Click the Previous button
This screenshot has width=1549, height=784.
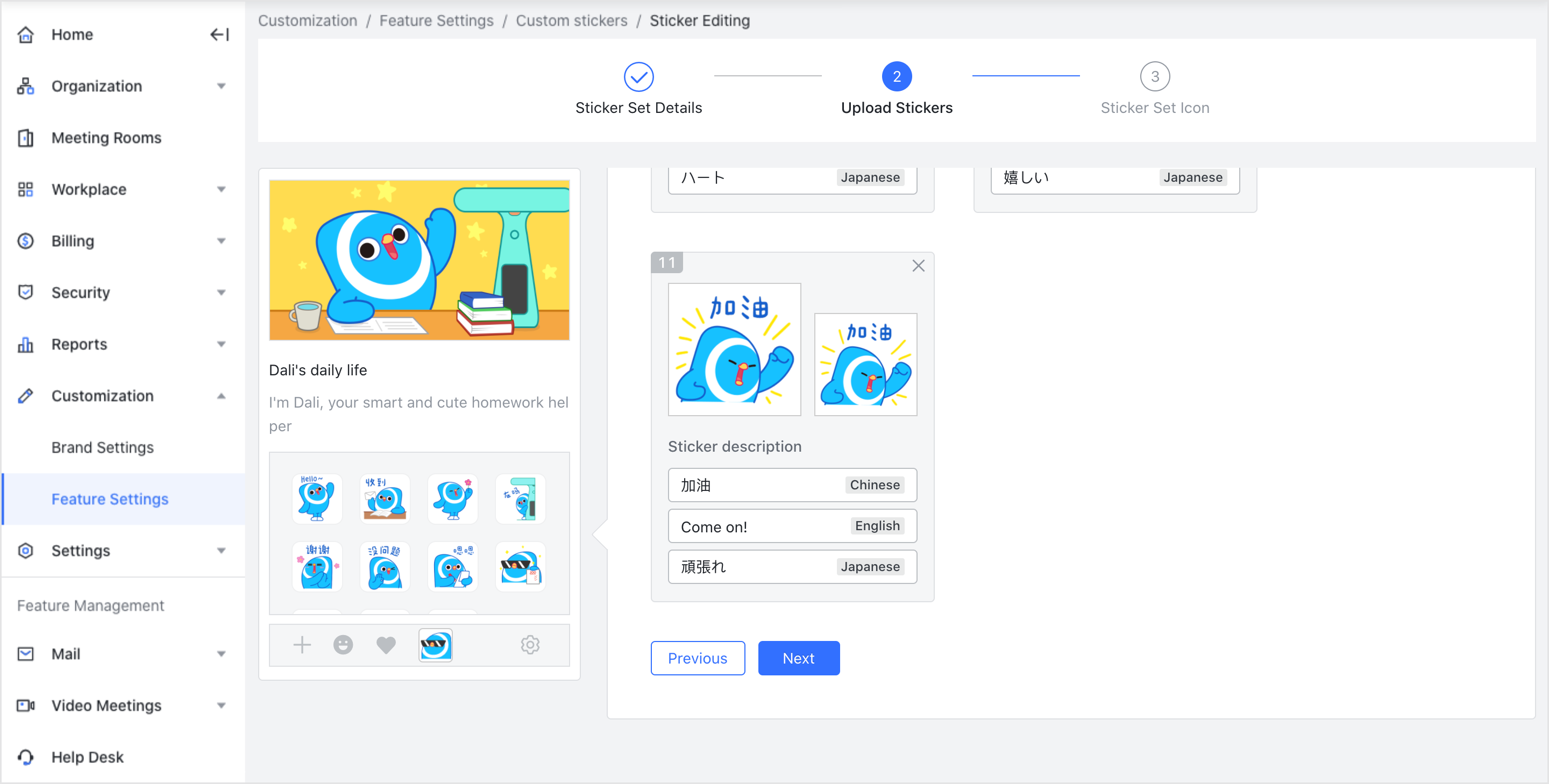coord(698,658)
